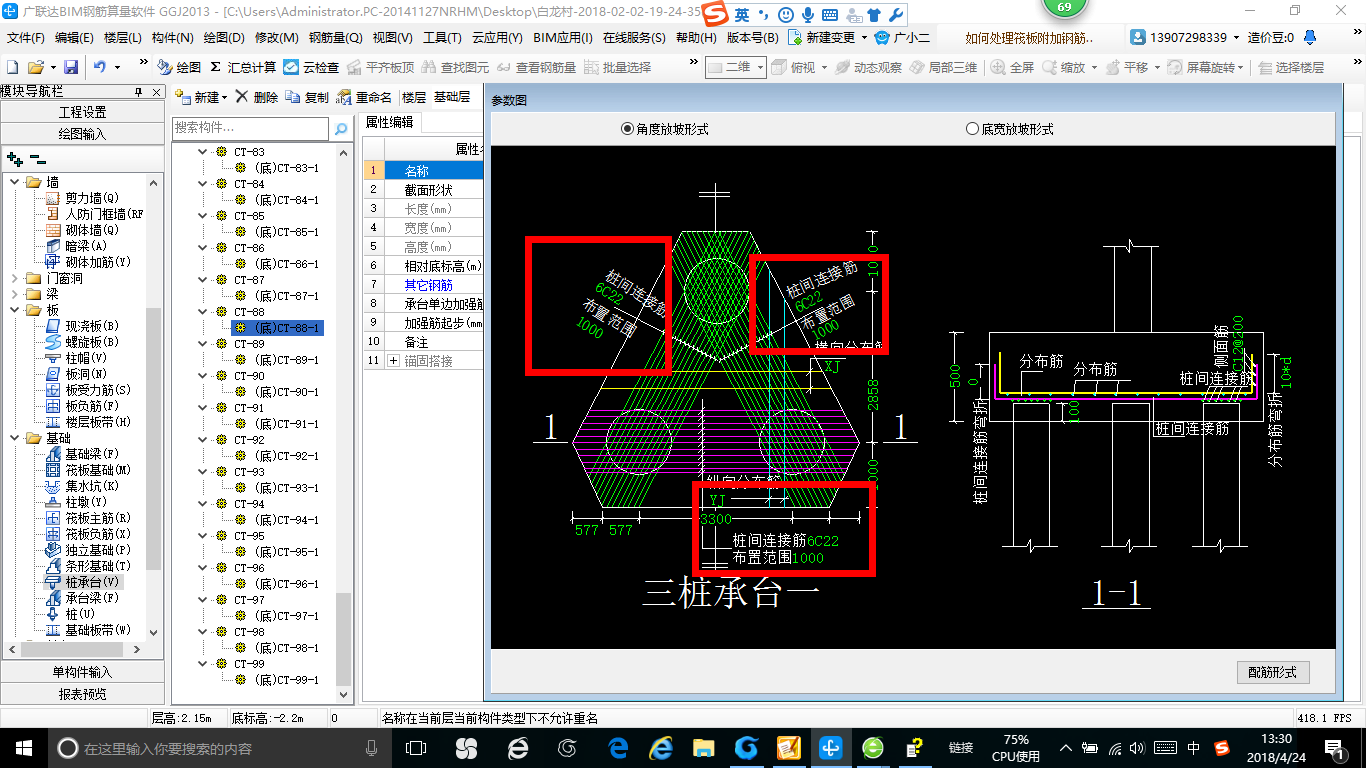Viewport: 1366px width, 768px height.
Task: Switch to the 属性编辑 tab
Action: pyautogui.click(x=389, y=122)
